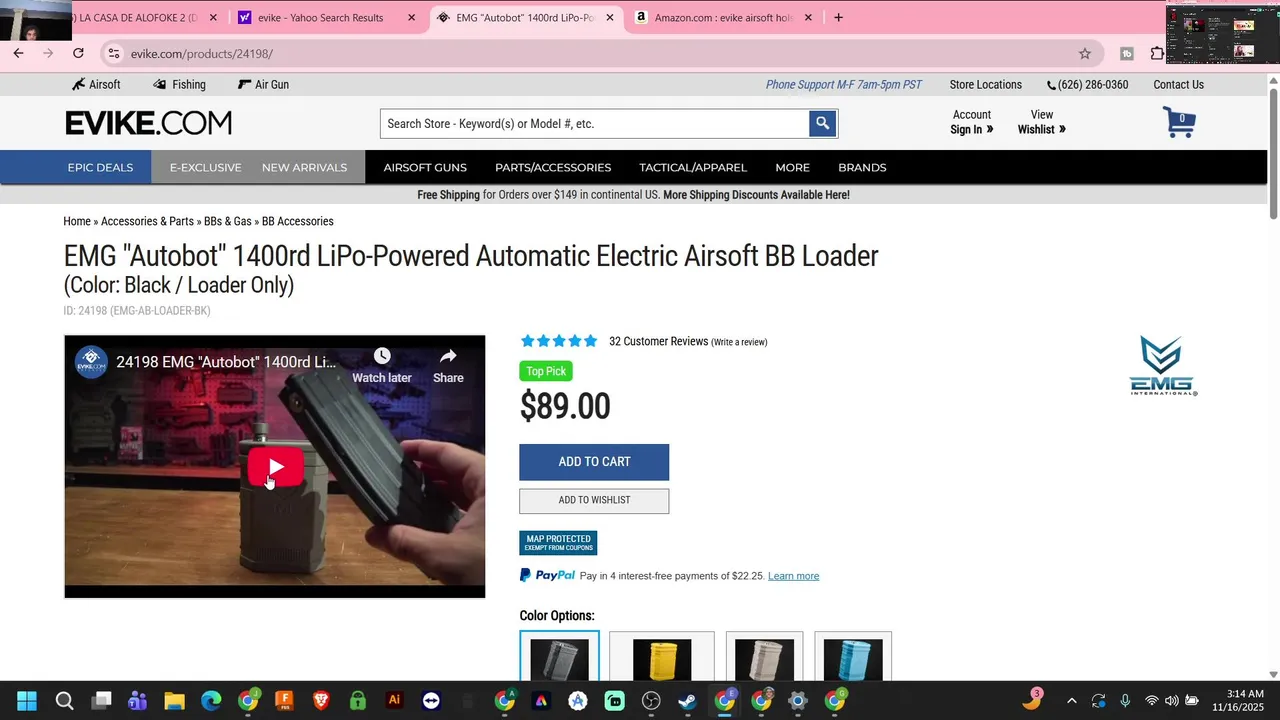1280x720 pixels.
Task: Switch to the Amazon evike airsoft tab
Action: (722, 17)
